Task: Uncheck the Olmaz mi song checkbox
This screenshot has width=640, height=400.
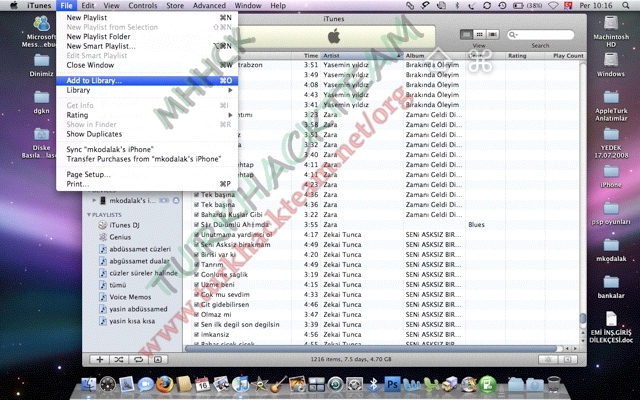Action: point(196,315)
